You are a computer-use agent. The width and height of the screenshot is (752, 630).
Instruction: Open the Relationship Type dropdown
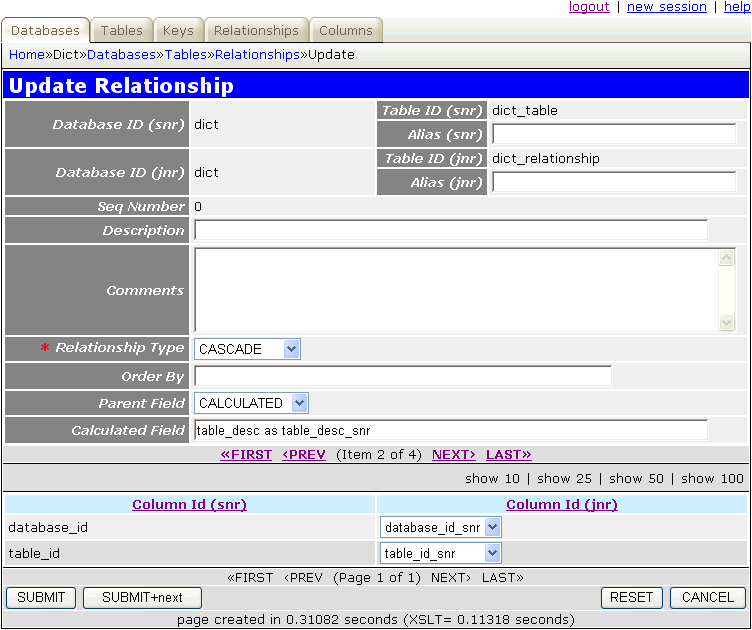point(247,349)
